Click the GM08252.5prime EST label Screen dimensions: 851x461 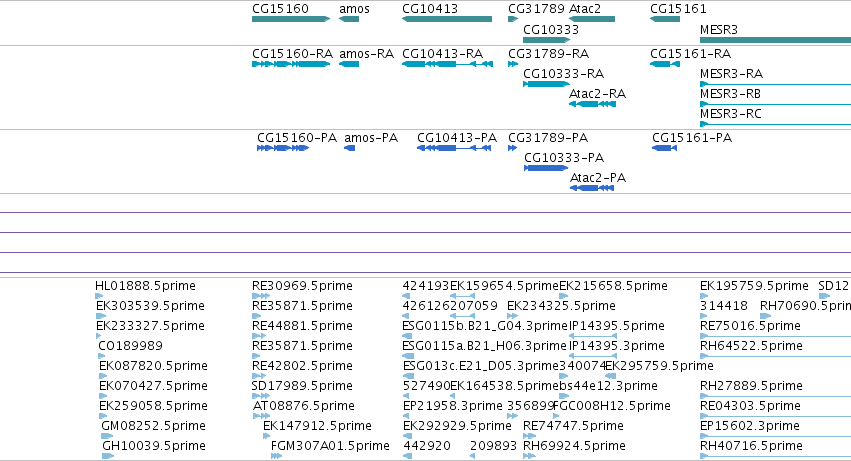pyautogui.click(x=153, y=426)
